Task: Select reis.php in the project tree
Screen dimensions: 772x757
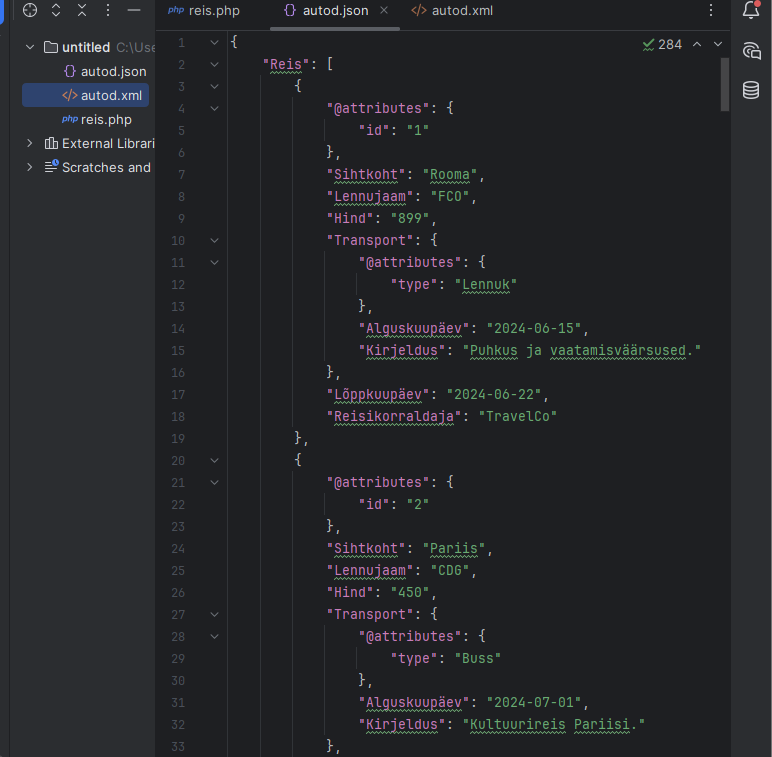Action: pyautogui.click(x=106, y=119)
